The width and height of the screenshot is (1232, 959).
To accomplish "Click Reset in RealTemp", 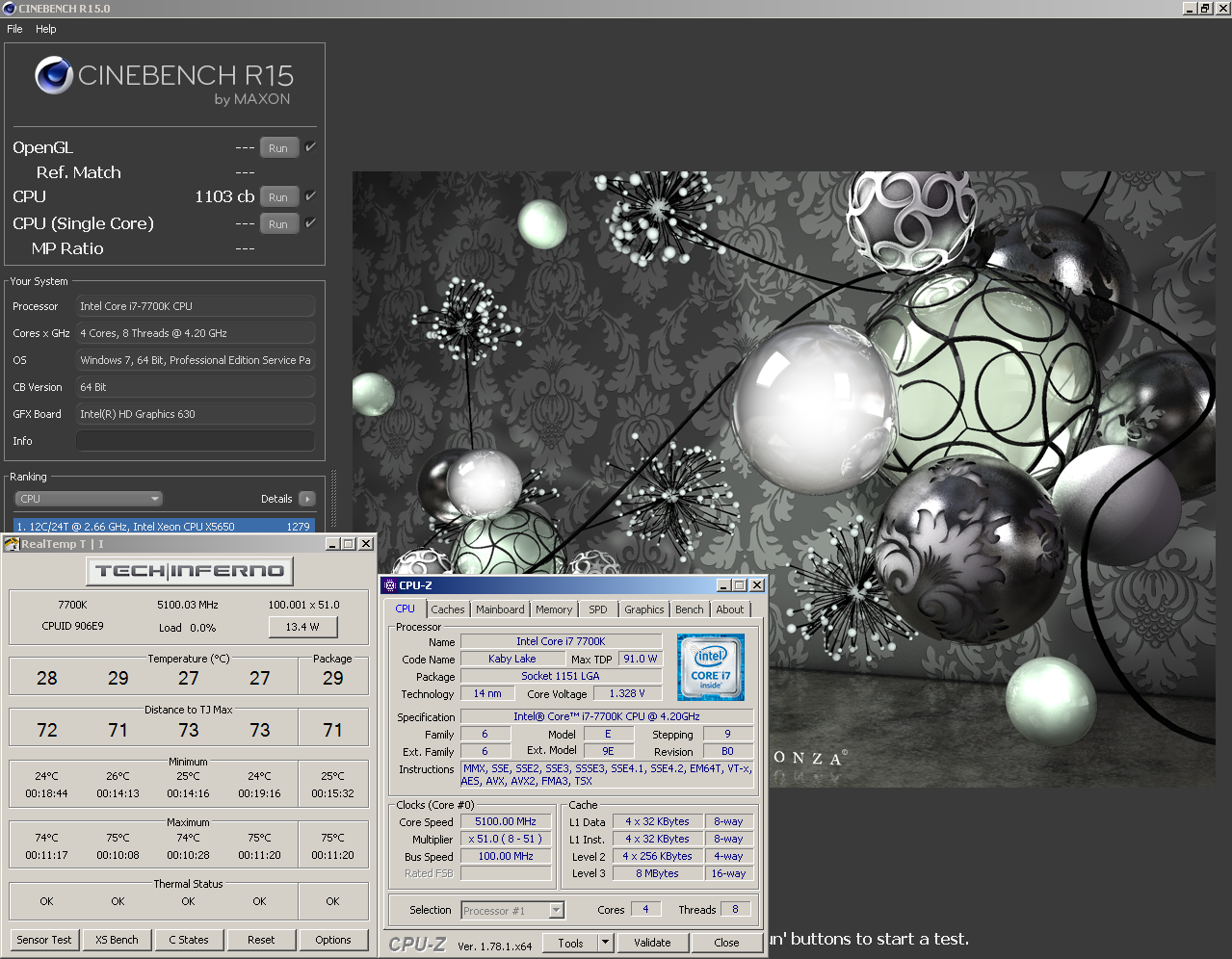I will coord(261,940).
